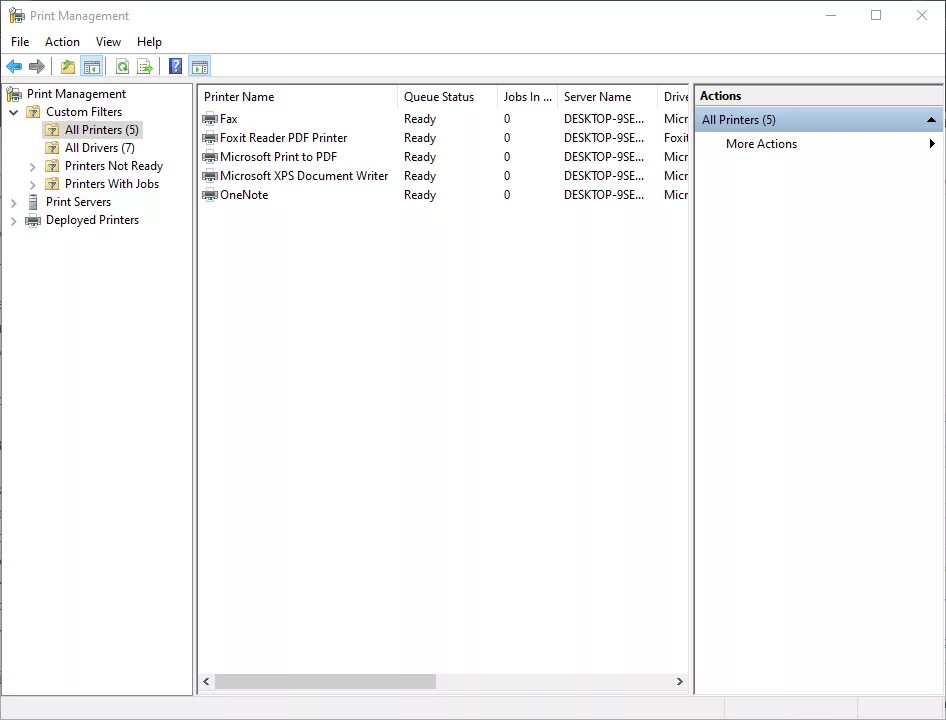Click the scroll right arrow

[679, 681]
